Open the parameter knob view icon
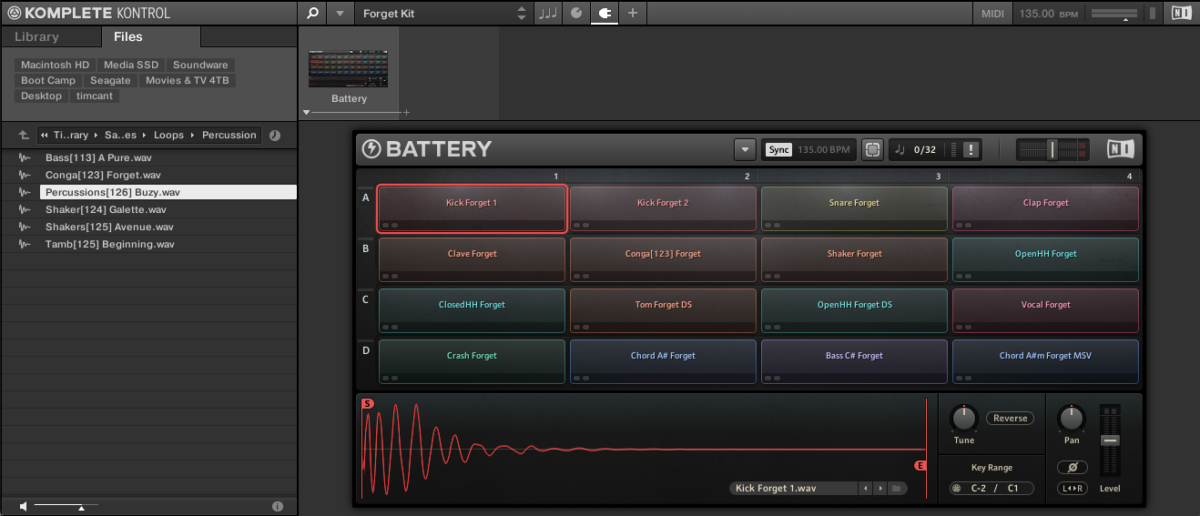The width and height of the screenshot is (1200, 516). (576, 13)
